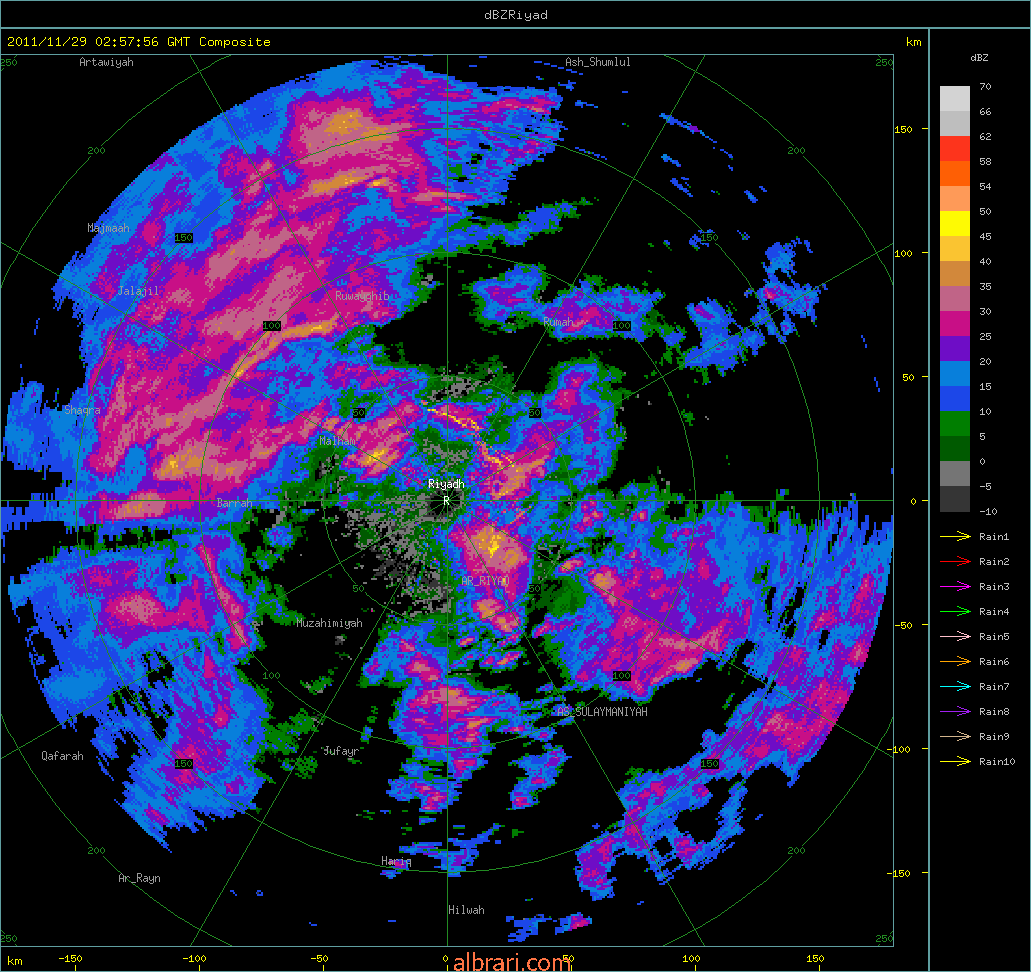Pick the bright yellow 45–50 dBZ swatch
The image size is (1031, 972).
coord(955,224)
